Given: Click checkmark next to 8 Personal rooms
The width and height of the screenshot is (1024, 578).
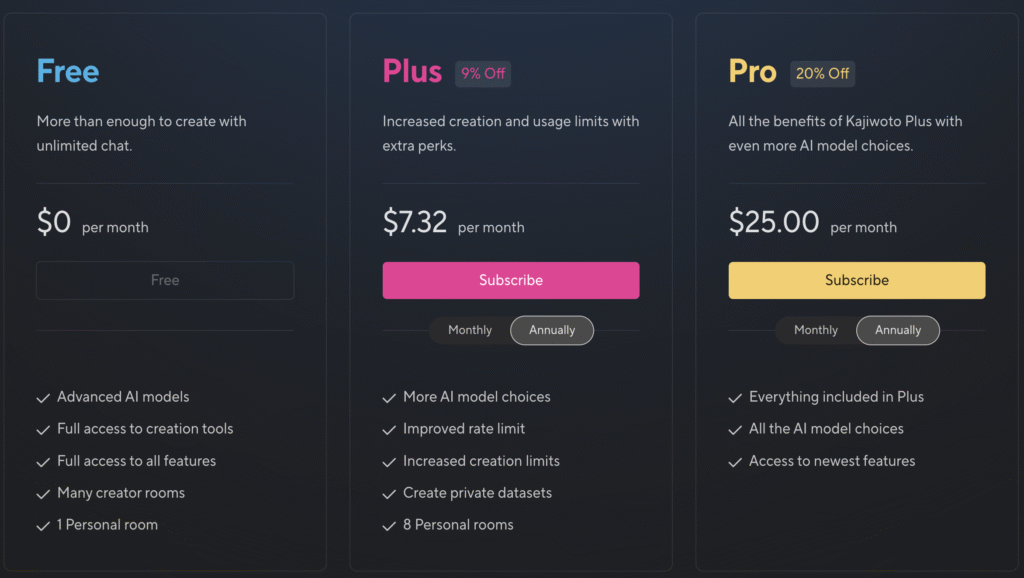Looking at the screenshot, I should 389,526.
